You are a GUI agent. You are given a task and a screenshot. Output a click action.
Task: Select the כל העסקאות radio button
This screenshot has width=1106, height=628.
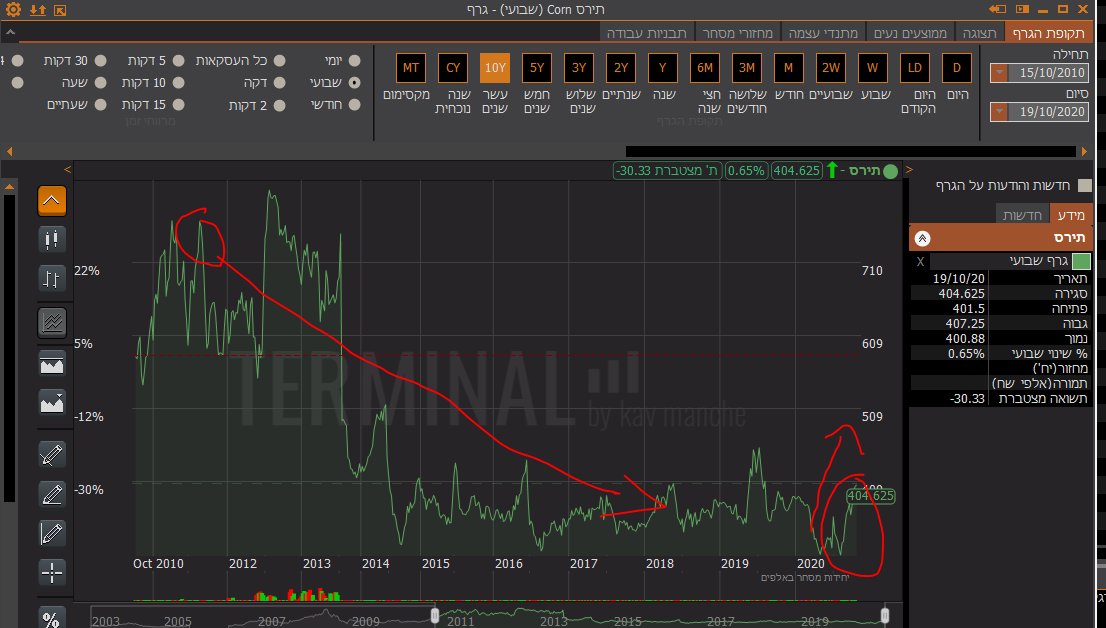(x=280, y=61)
